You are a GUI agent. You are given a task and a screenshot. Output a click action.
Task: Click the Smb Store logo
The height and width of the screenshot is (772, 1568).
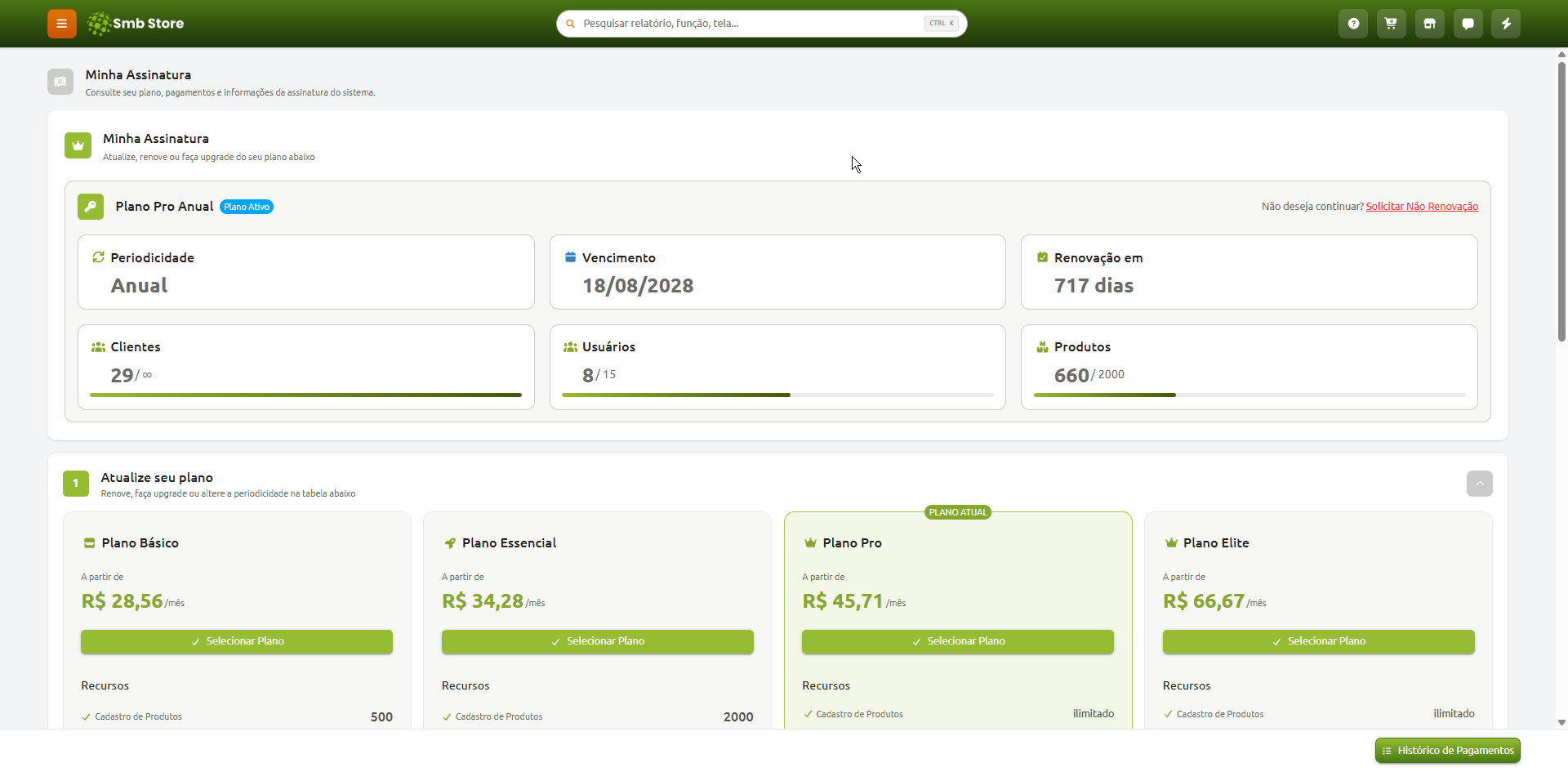pos(136,24)
